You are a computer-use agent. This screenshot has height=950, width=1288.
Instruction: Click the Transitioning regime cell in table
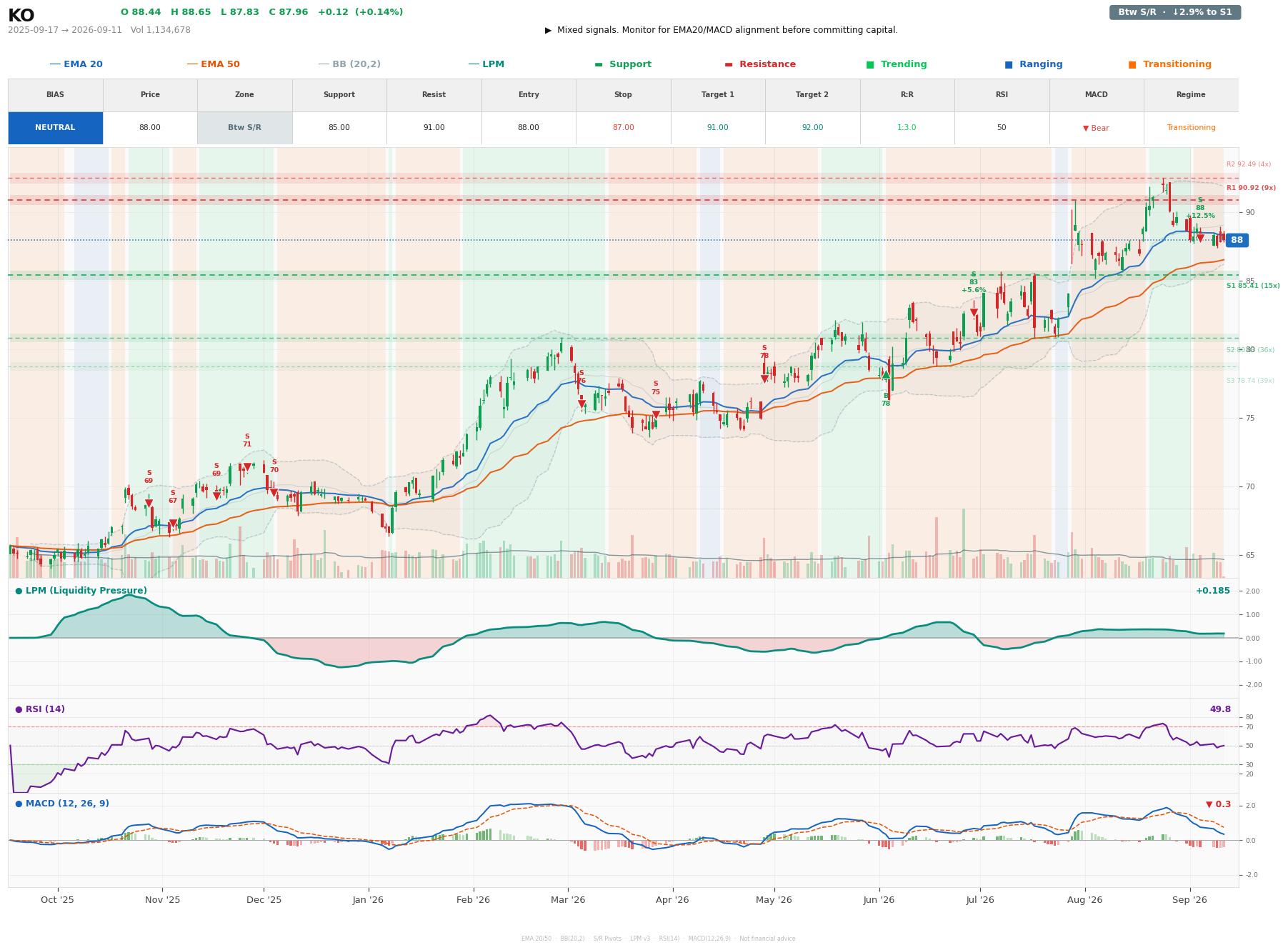1191,128
